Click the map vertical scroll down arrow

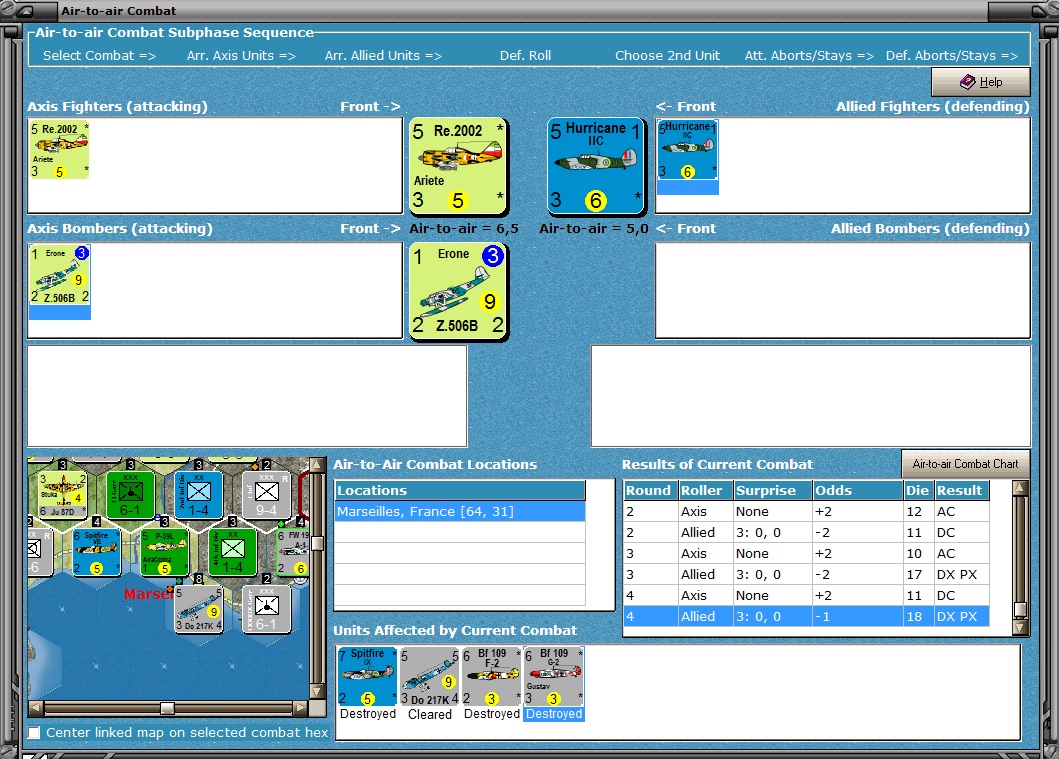click(x=315, y=691)
